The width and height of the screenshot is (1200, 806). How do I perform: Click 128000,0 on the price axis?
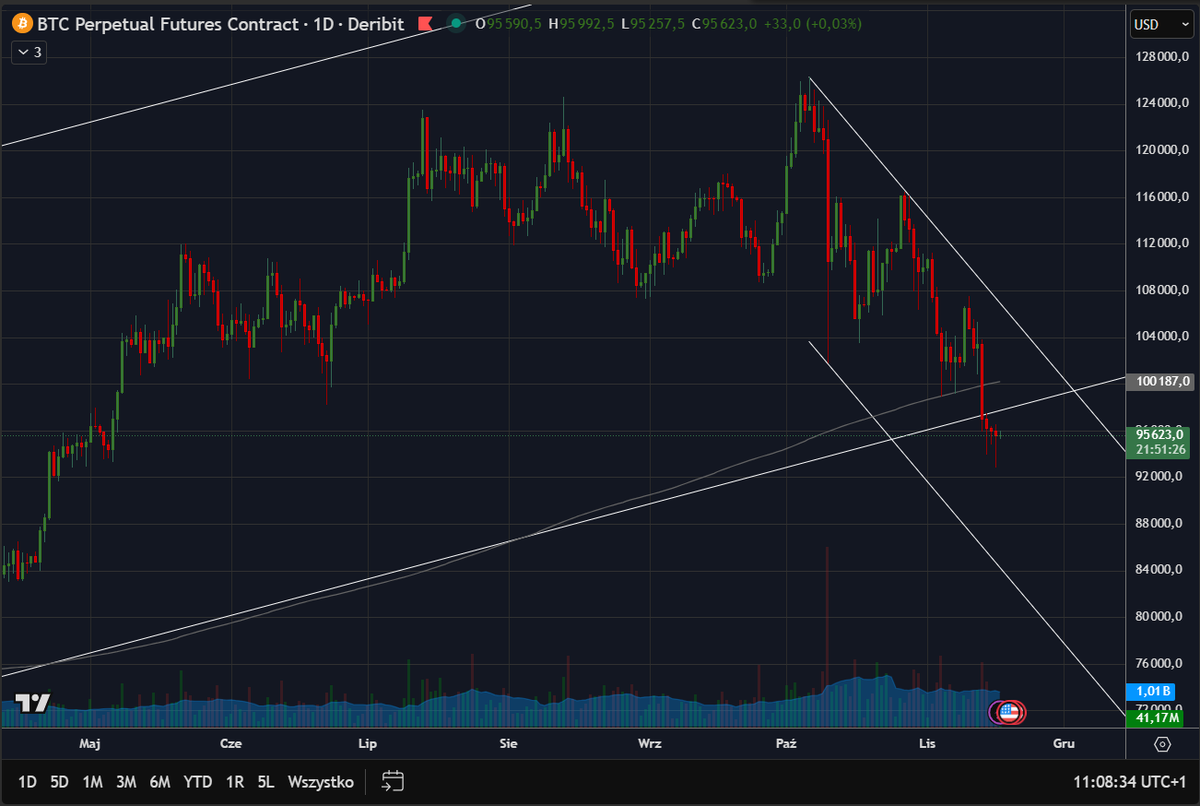tap(1160, 57)
